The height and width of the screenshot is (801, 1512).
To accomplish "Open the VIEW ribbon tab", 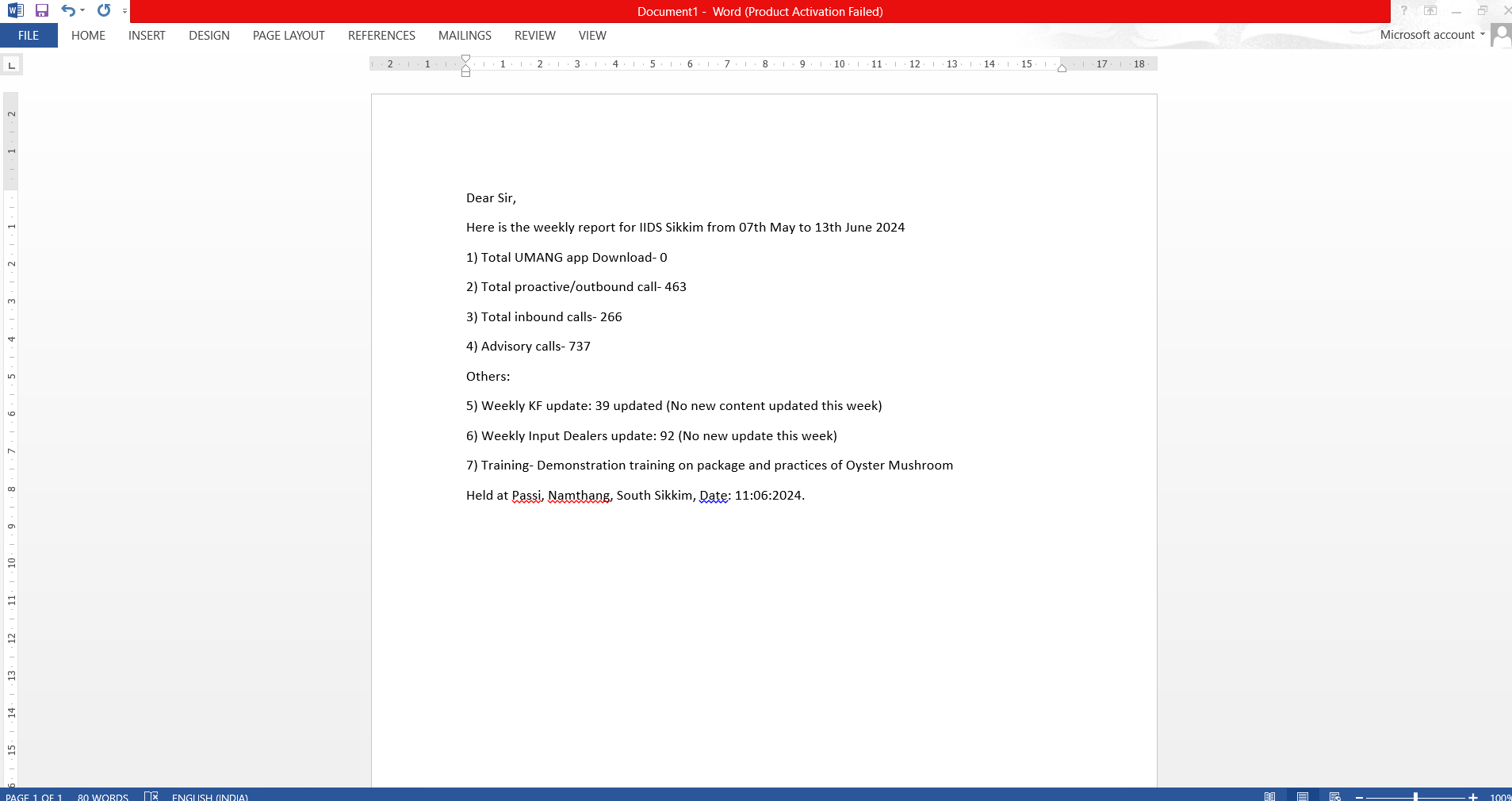I will pos(592,36).
